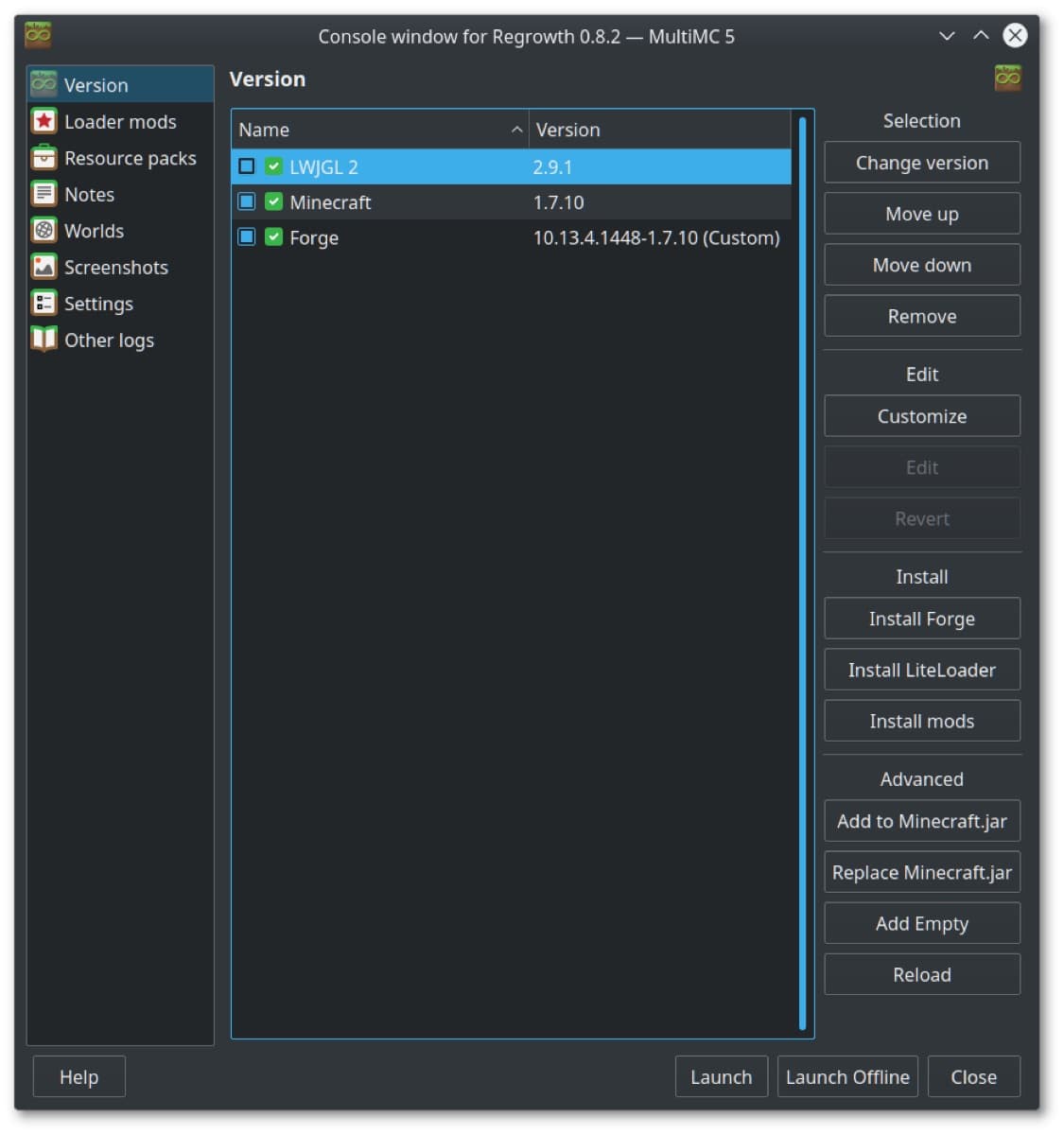Click the Install Forge button
Viewport: 1064px width, 1135px height.
point(922,619)
